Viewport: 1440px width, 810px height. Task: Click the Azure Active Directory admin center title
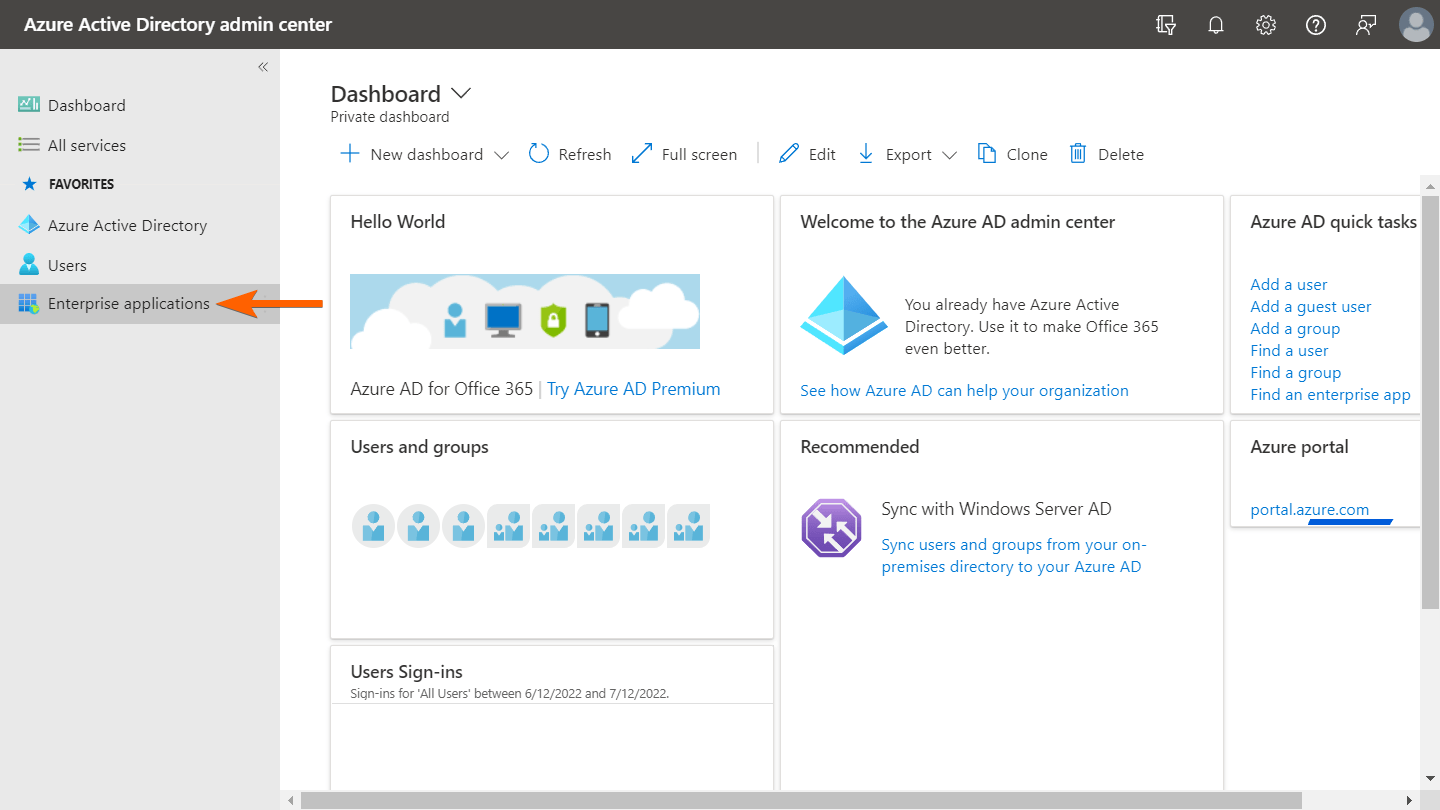pos(178,24)
